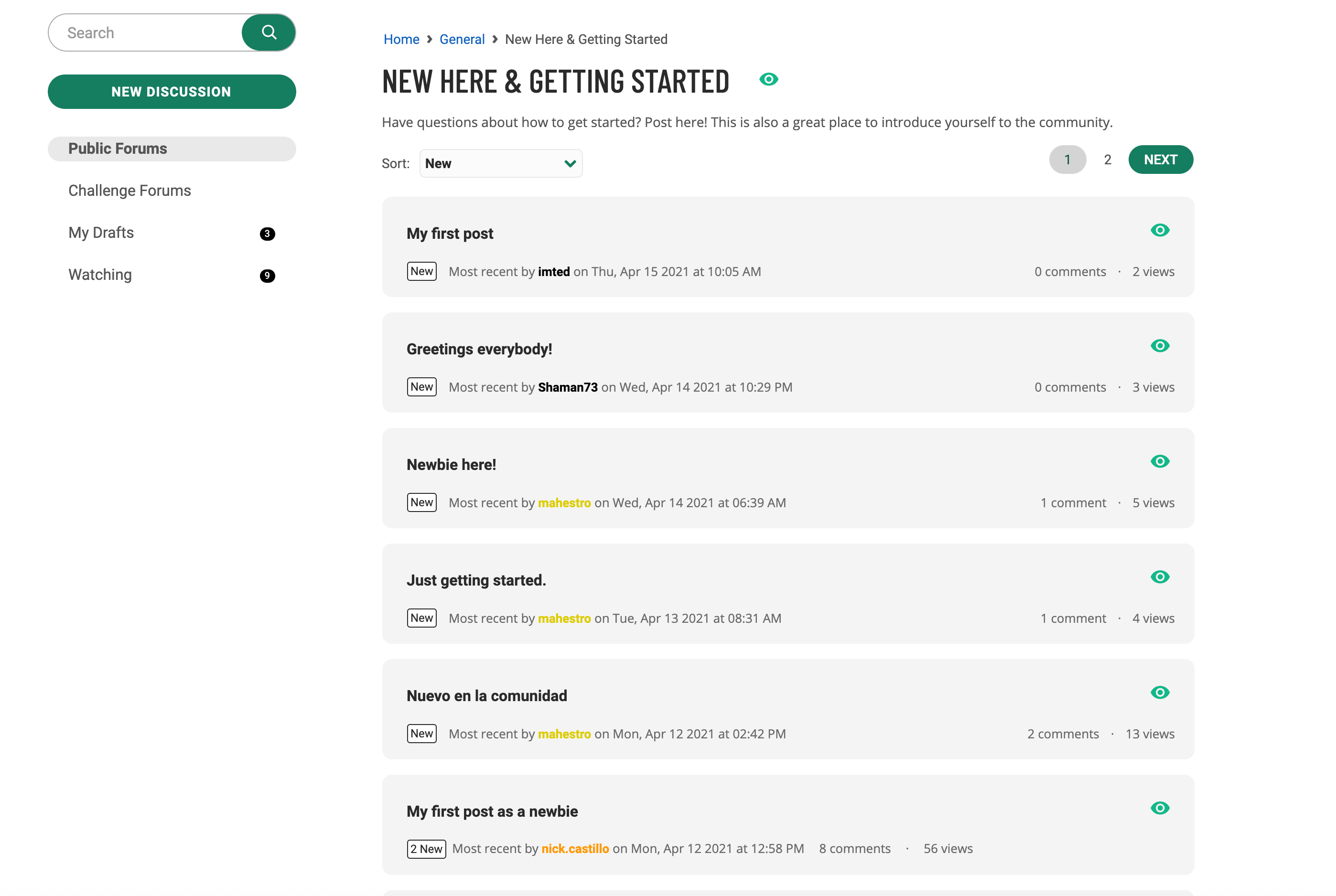
Task: View user nick.castillo's profile
Action: 575,849
